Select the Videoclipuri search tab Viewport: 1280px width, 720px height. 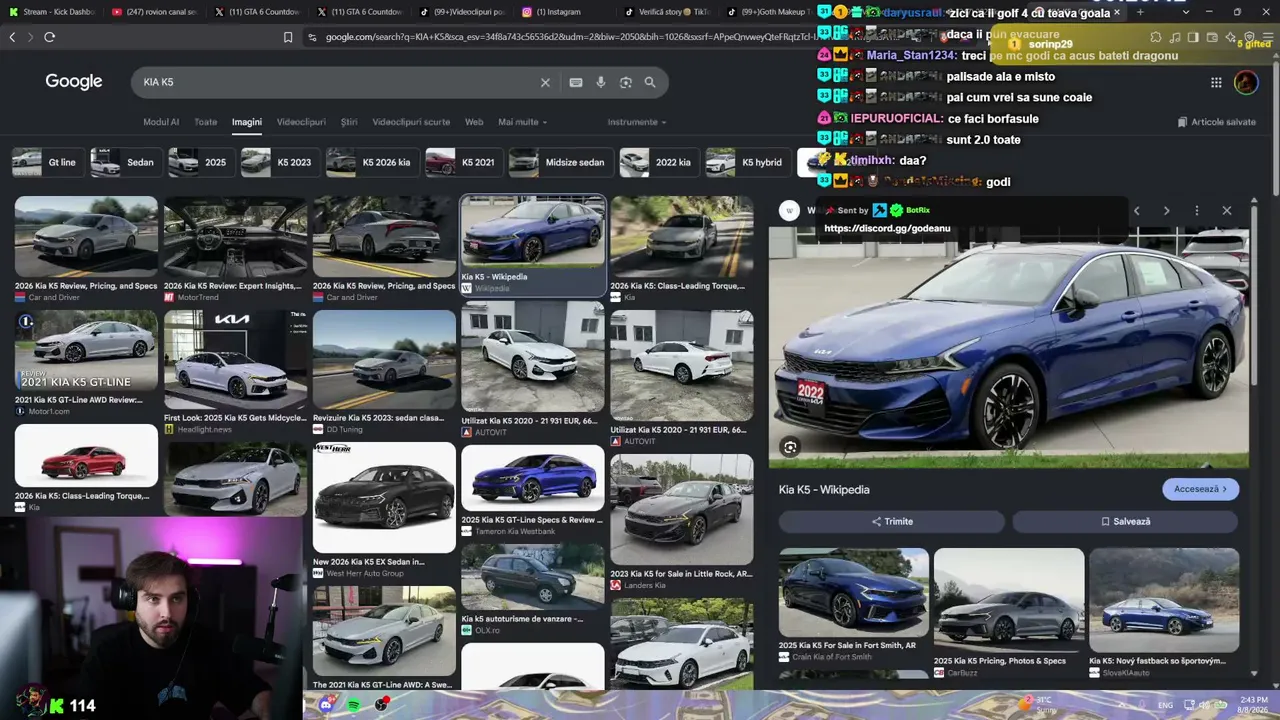pyautogui.click(x=301, y=122)
